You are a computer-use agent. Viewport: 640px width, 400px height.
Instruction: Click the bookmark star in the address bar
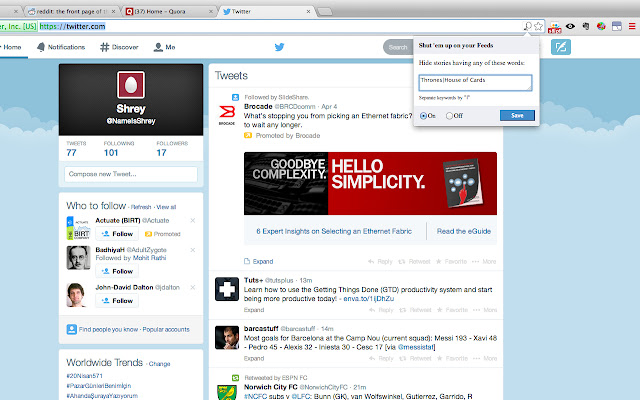coord(539,27)
